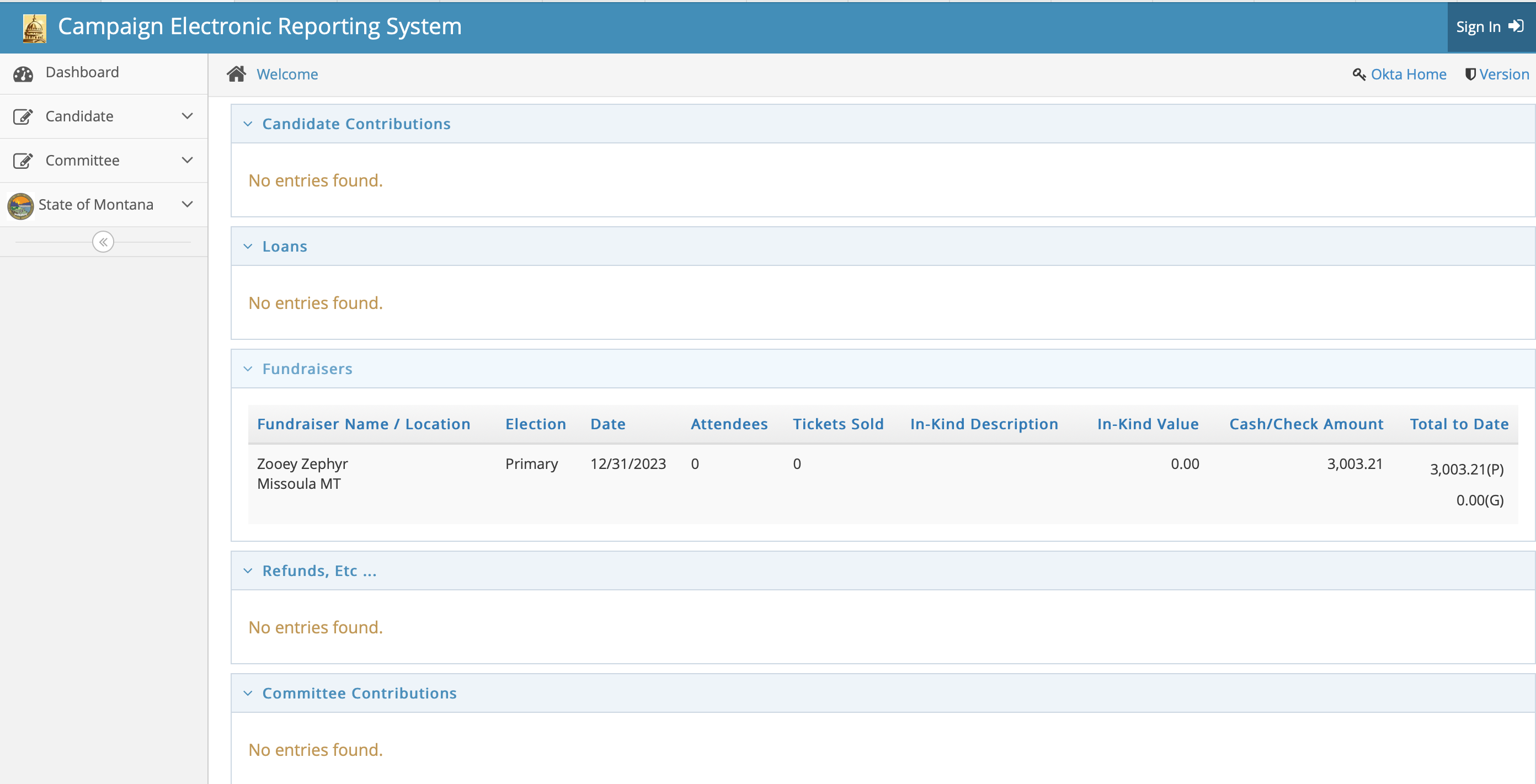The image size is (1536, 784).
Task: Collapse the sidebar with double-chevron button
Action: click(x=103, y=242)
